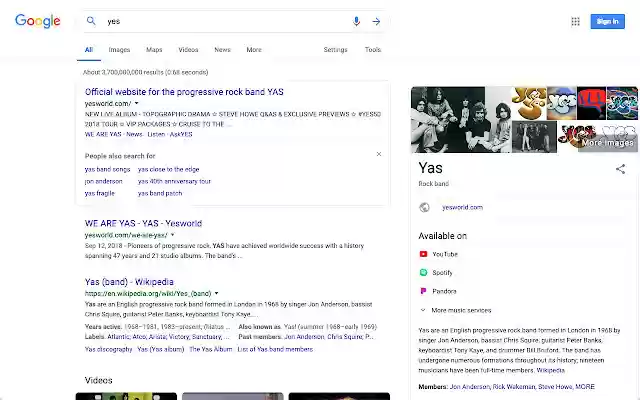
Task: Open Pandora in Available on list
Action: (444, 291)
